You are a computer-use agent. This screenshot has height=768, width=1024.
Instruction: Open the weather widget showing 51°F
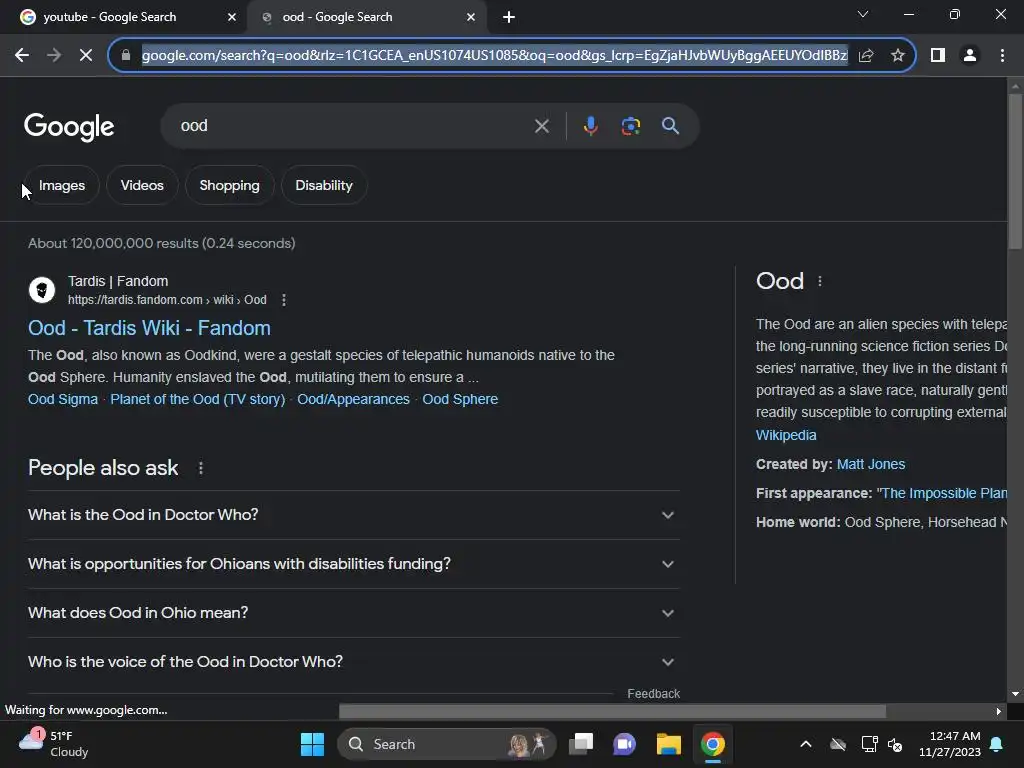[54, 744]
